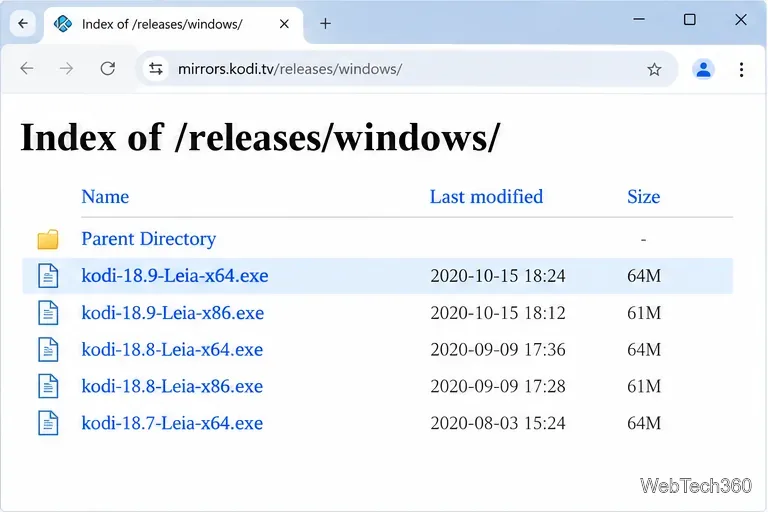Click 61M size in kodi-18.8-Leia-x86 row
768x512 pixels.
pos(644,387)
